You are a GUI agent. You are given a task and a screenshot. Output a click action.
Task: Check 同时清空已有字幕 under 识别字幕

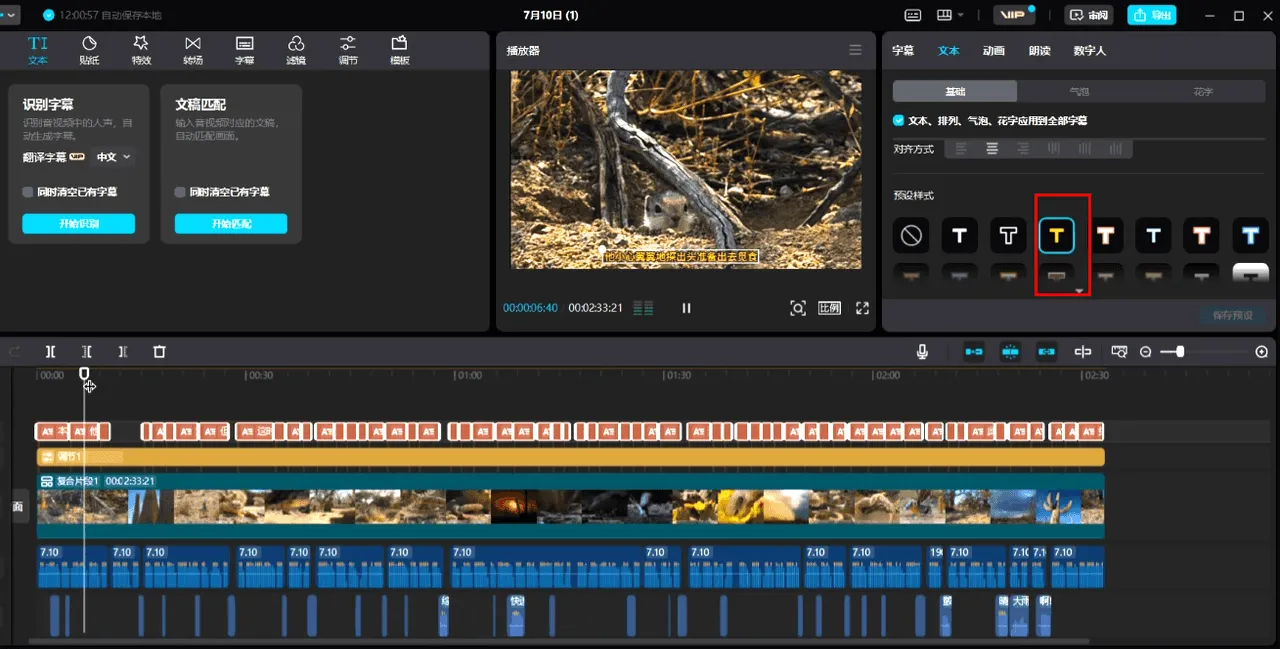pos(28,192)
